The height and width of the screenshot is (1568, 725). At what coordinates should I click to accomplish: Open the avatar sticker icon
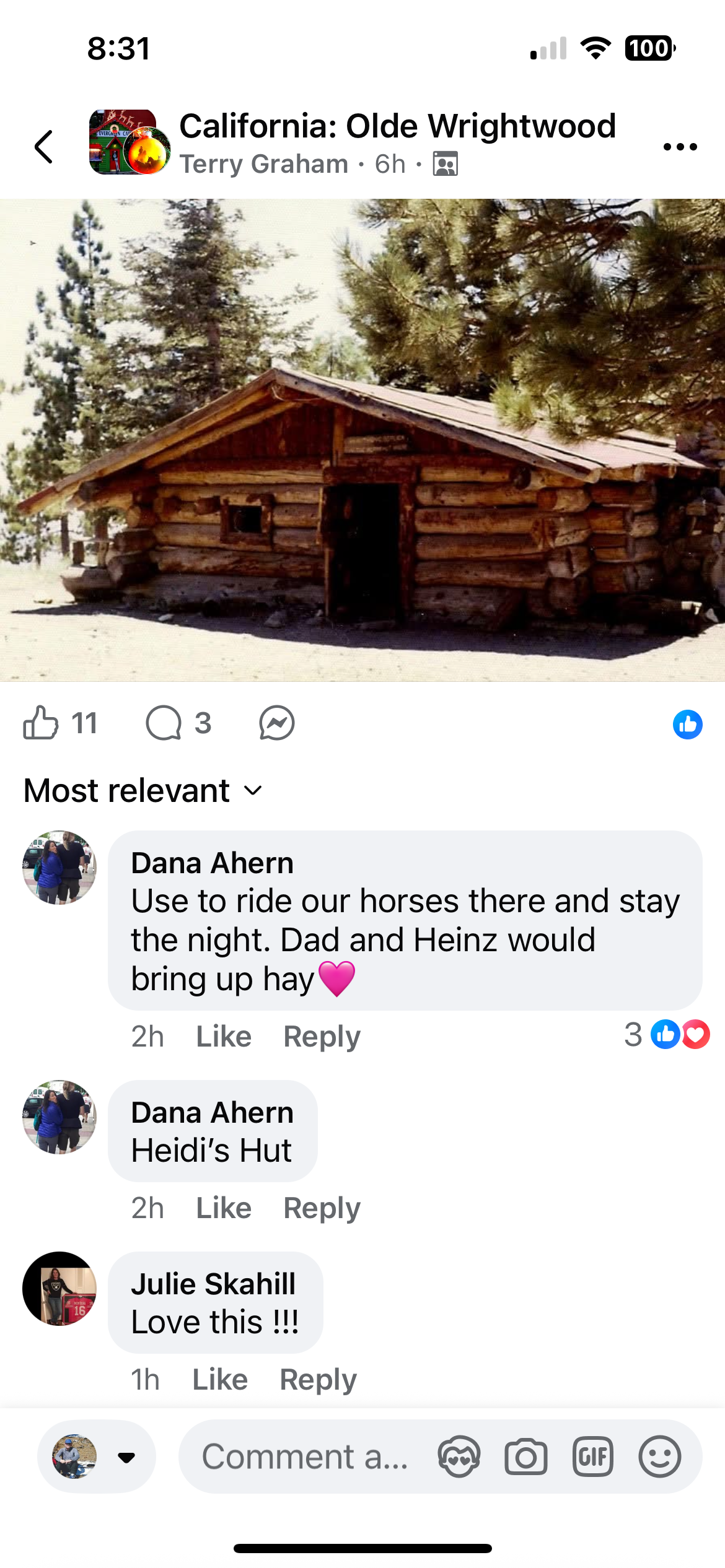(459, 1457)
